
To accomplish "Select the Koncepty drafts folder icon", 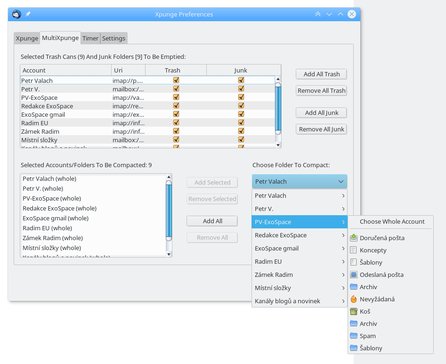I will pos(354,250).
